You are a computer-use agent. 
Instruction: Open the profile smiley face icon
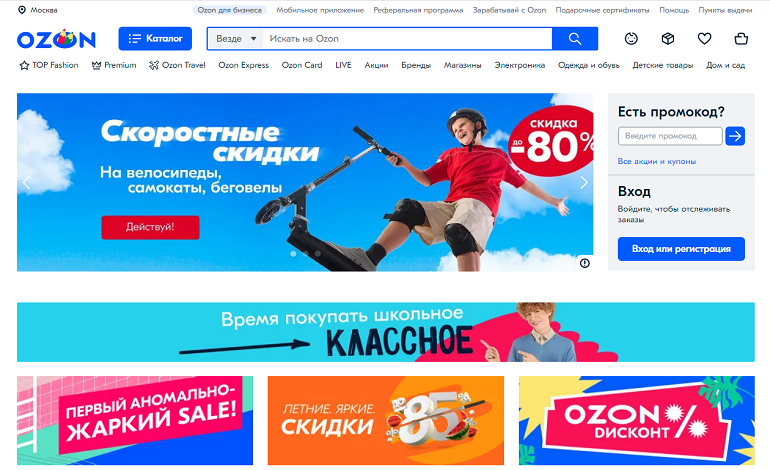631,38
